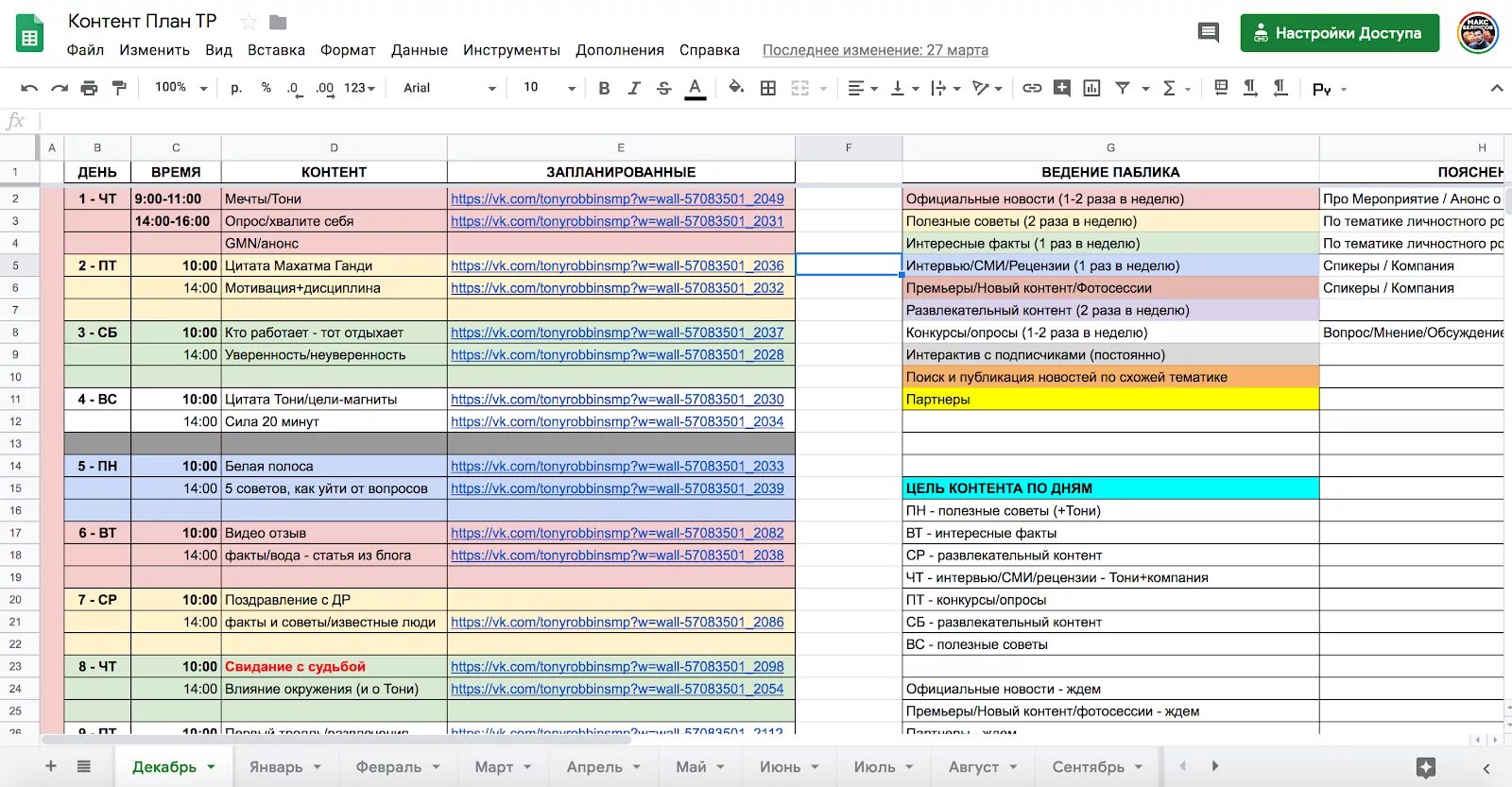Switch to the Сентябрь sheet tab
Screen dimensions: 1512x787
[1098, 766]
